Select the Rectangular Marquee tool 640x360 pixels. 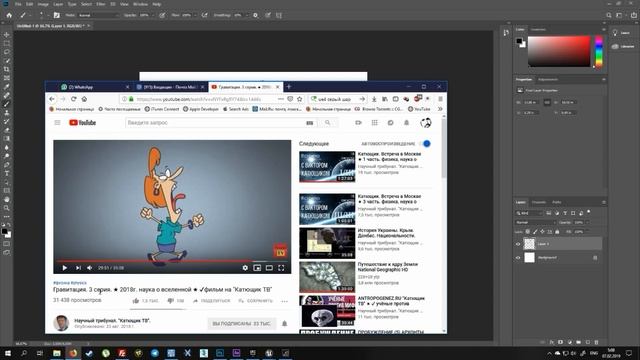click(7, 43)
